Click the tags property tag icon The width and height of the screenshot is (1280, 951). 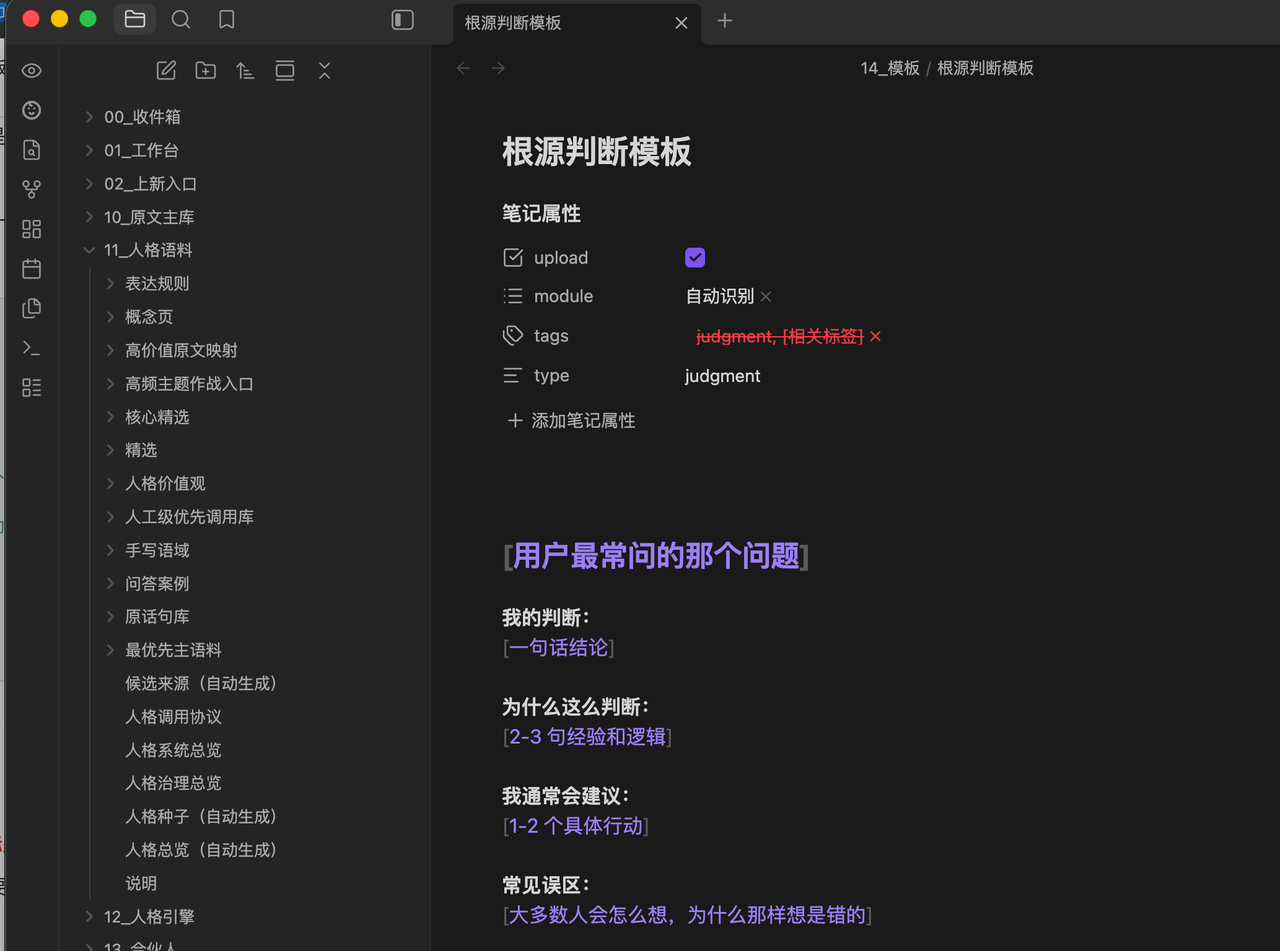point(513,336)
